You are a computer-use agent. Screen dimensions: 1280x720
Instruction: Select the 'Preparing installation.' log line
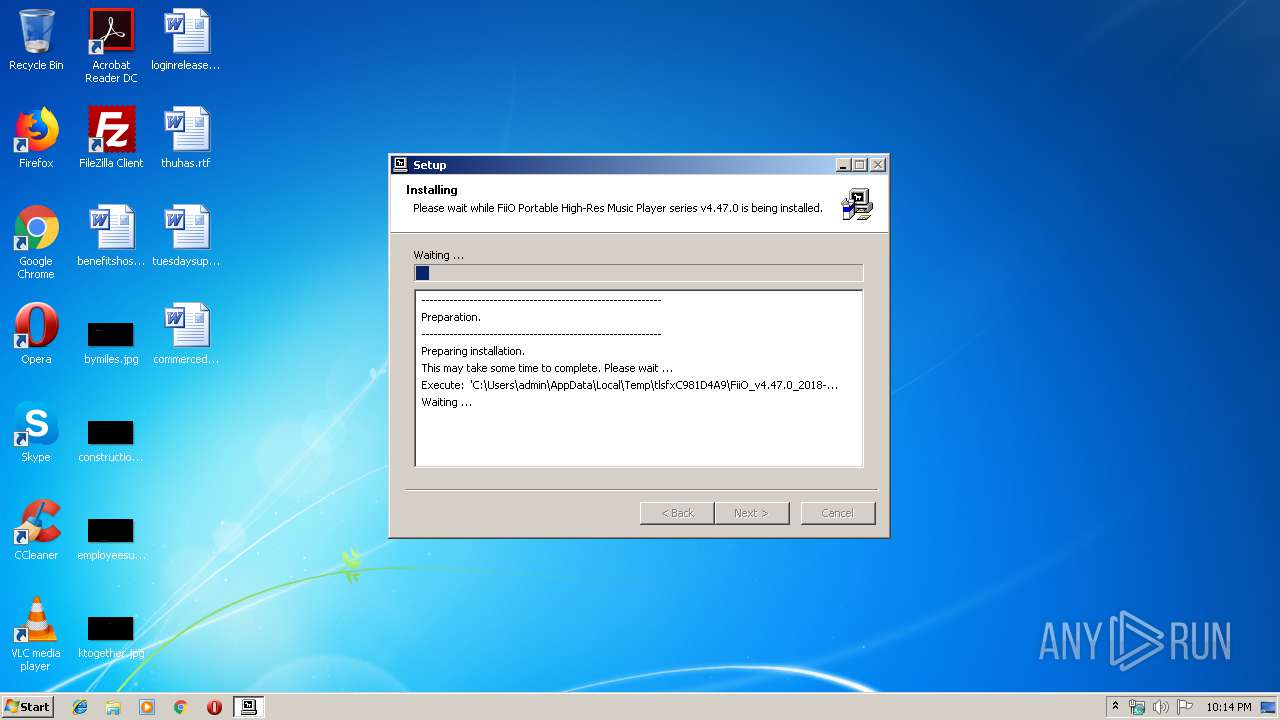pos(473,351)
